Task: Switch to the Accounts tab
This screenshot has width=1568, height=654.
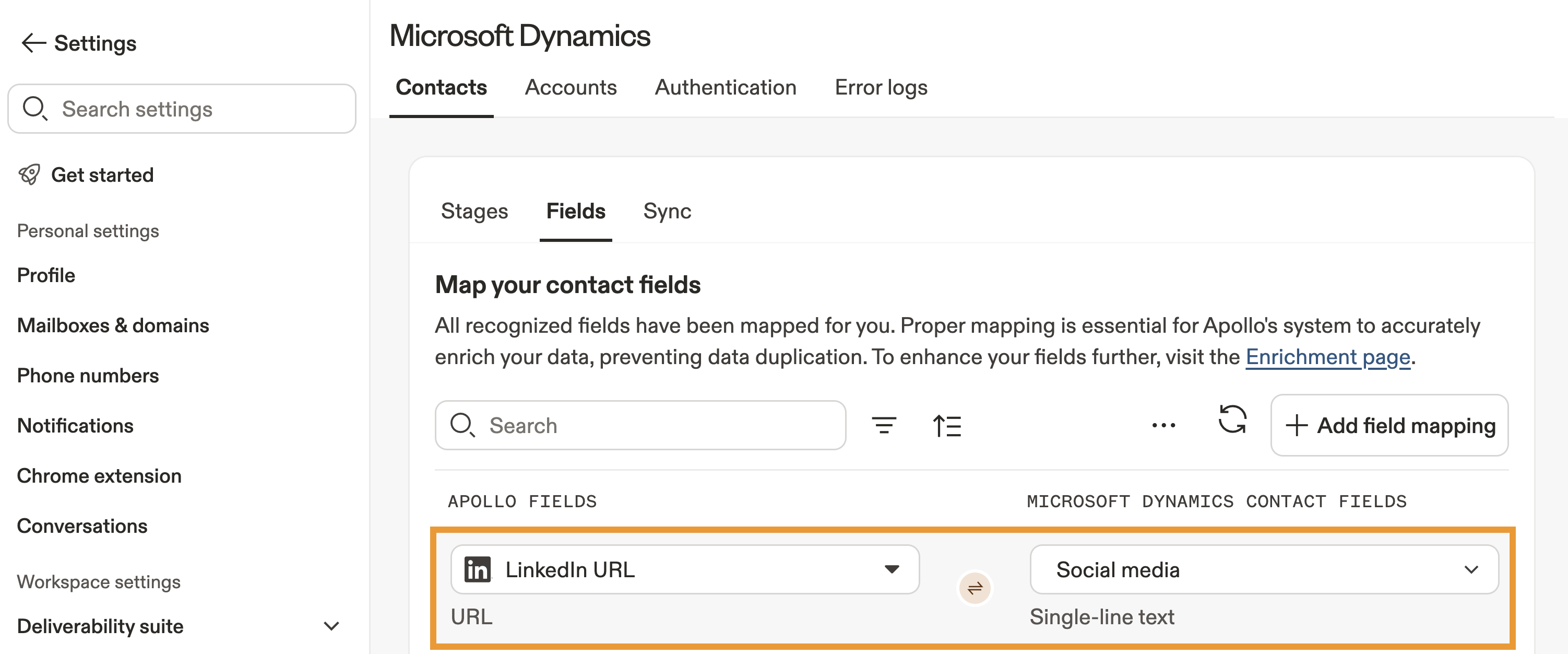Action: click(x=571, y=87)
